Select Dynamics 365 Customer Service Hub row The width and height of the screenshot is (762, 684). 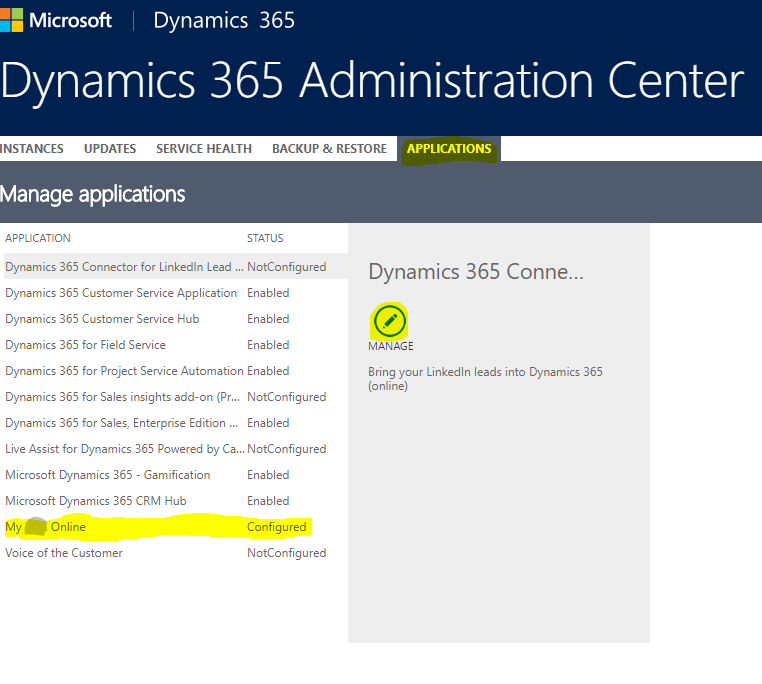click(176, 318)
